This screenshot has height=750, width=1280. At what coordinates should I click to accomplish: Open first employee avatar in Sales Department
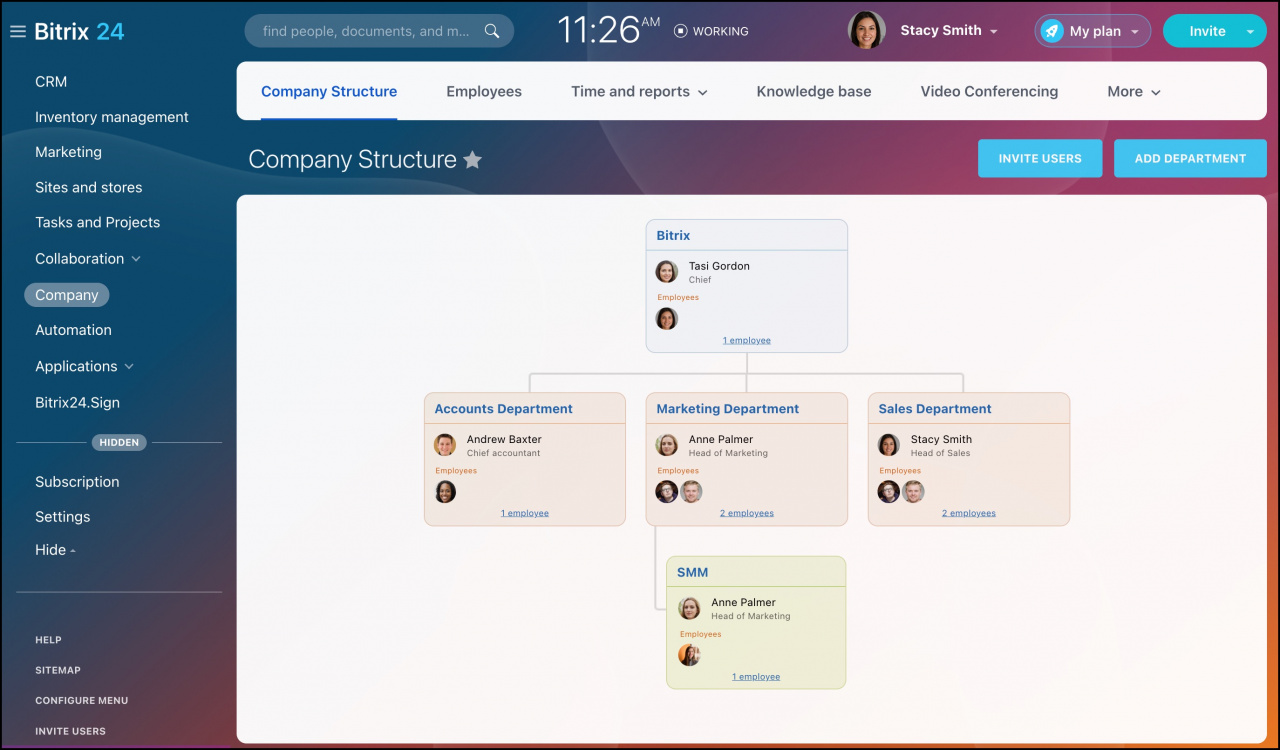(x=889, y=491)
